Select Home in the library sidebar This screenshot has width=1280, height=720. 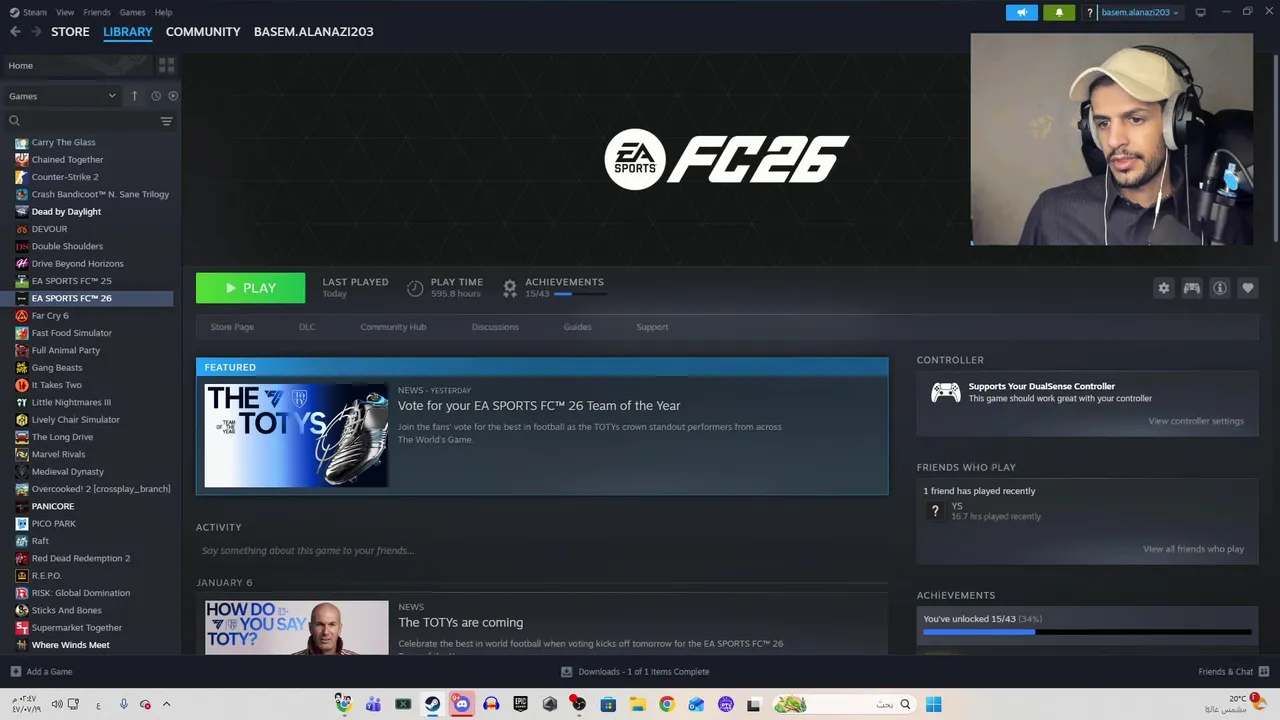[x=78, y=66]
